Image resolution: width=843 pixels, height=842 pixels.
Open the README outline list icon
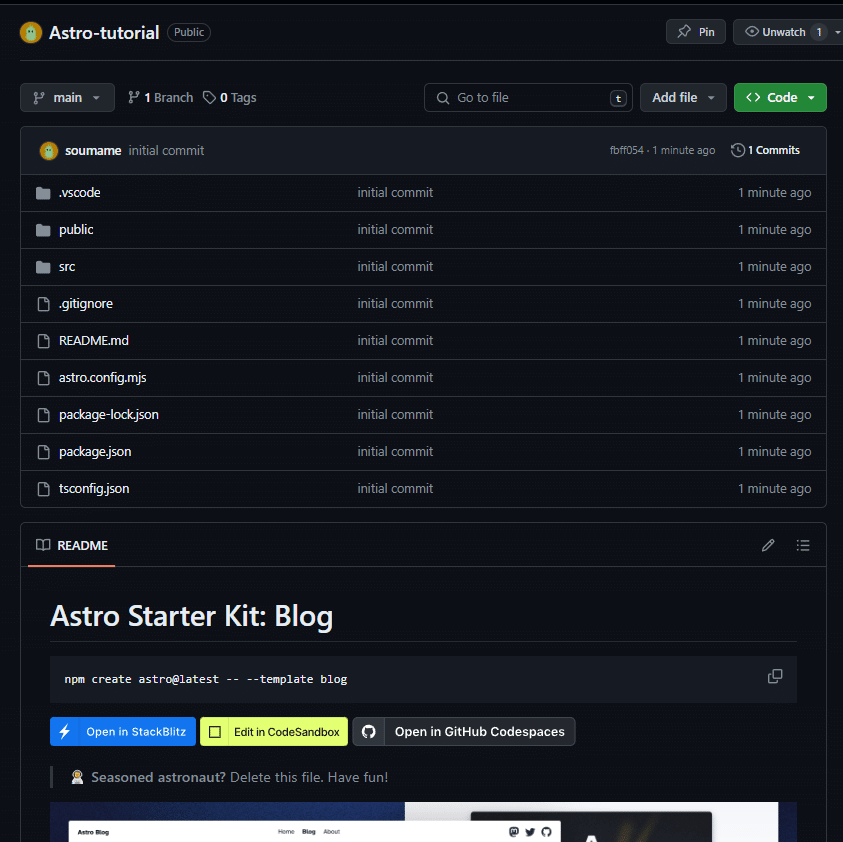coord(803,546)
